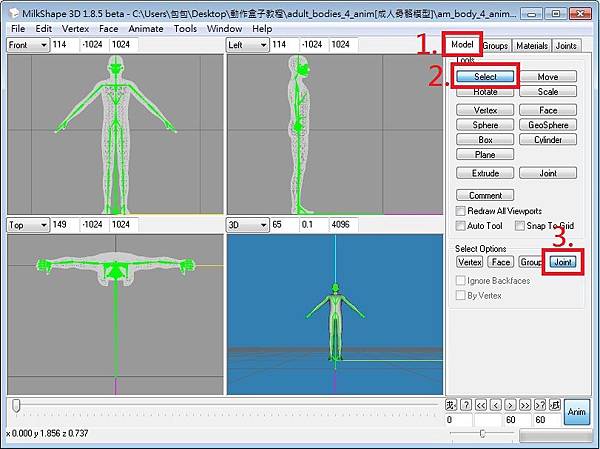The image size is (600, 449).
Task: Click the MilkShape application icon in title bar
Action: 14,14
